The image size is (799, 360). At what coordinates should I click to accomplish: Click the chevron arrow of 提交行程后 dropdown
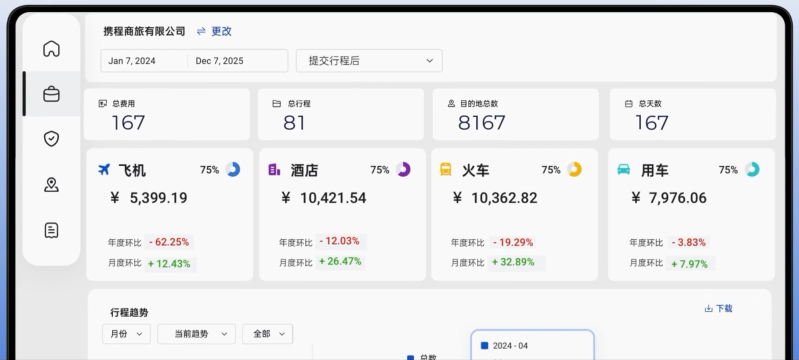tap(430, 61)
